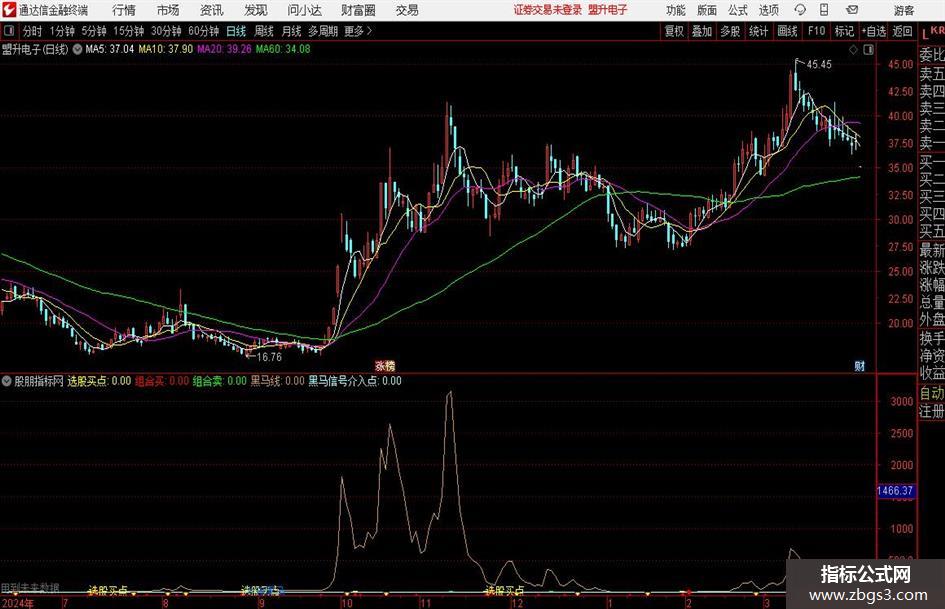
Task: Open the customer service headset icon
Action: 800,10
